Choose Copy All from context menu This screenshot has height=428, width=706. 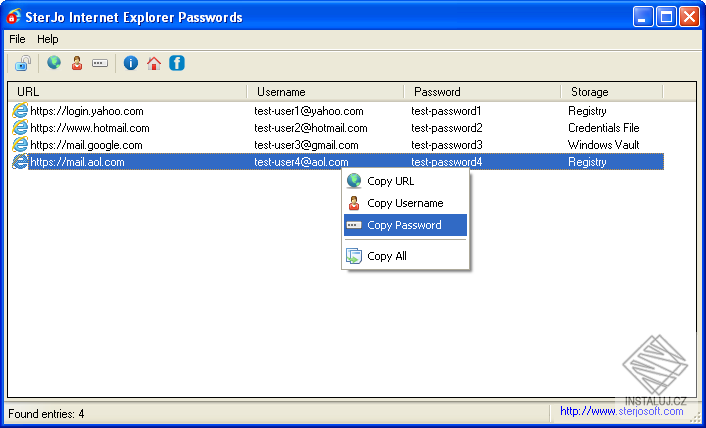(x=405, y=256)
